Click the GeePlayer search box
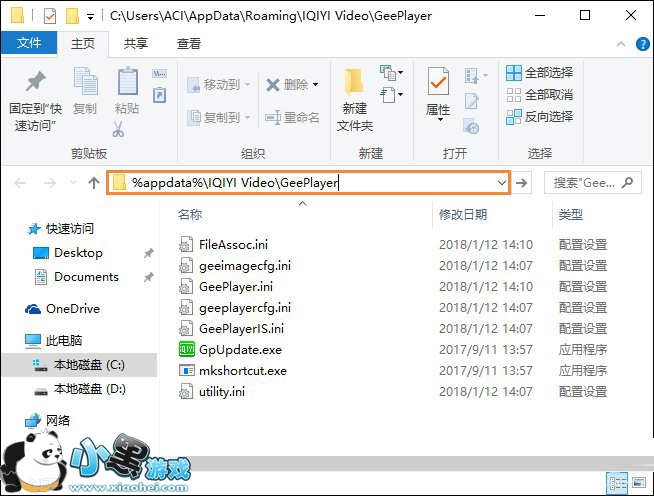654x496 pixels. pyautogui.click(x=593, y=183)
